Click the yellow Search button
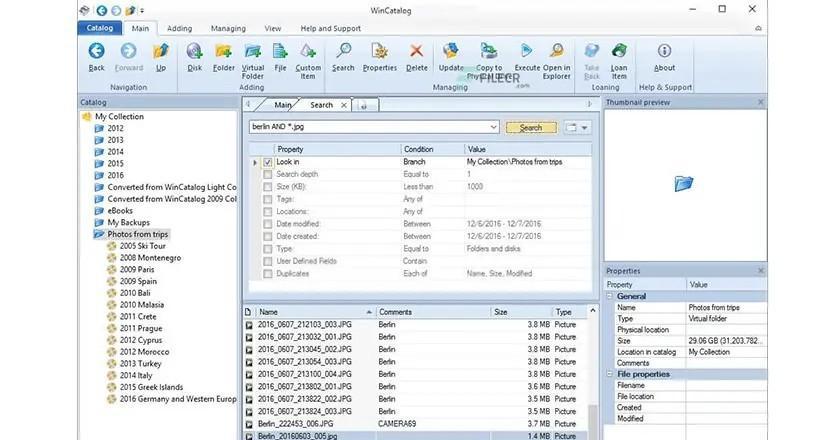Screen dimensions: 836x440 point(531,127)
